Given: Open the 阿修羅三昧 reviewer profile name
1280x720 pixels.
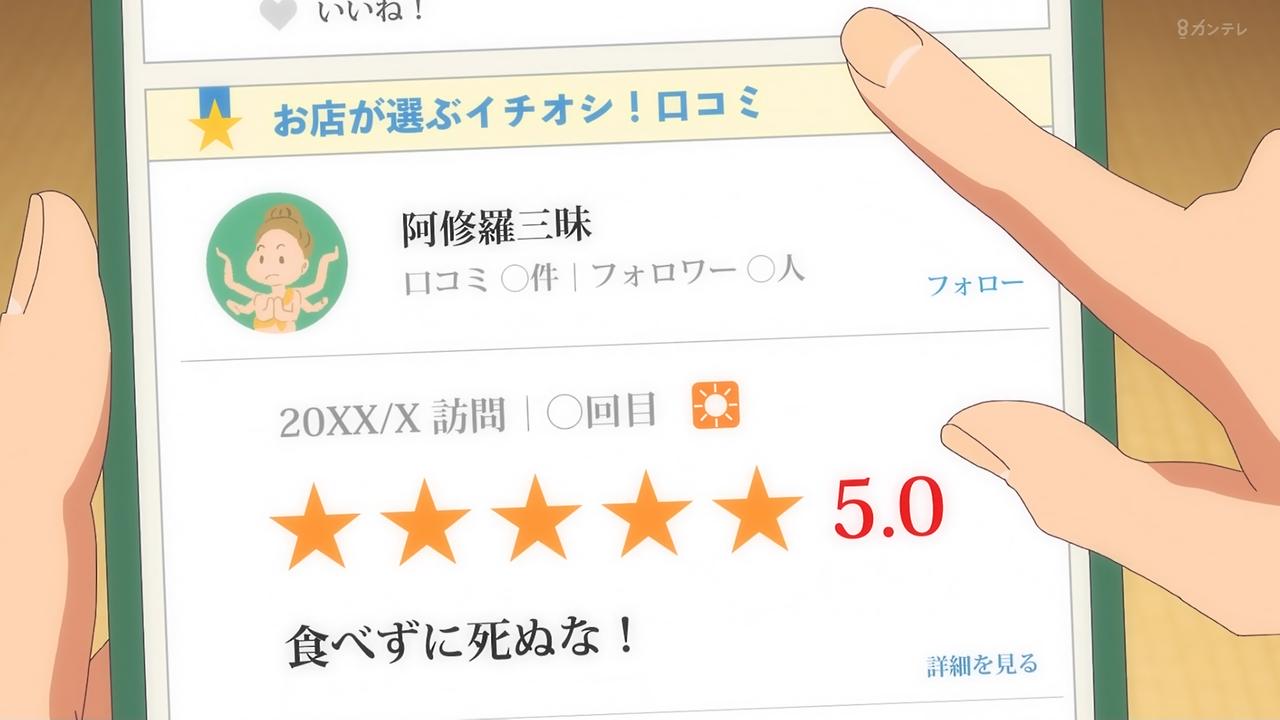Looking at the screenshot, I should point(496,228).
